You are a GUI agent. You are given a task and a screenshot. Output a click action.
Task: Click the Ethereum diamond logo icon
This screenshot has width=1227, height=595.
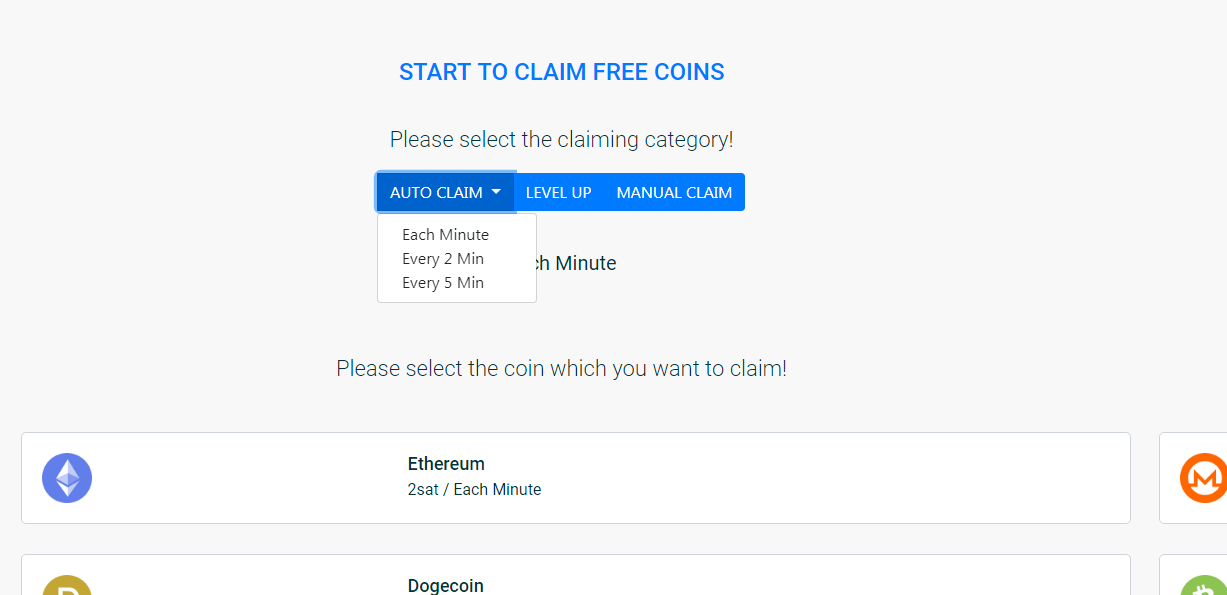tap(67, 478)
